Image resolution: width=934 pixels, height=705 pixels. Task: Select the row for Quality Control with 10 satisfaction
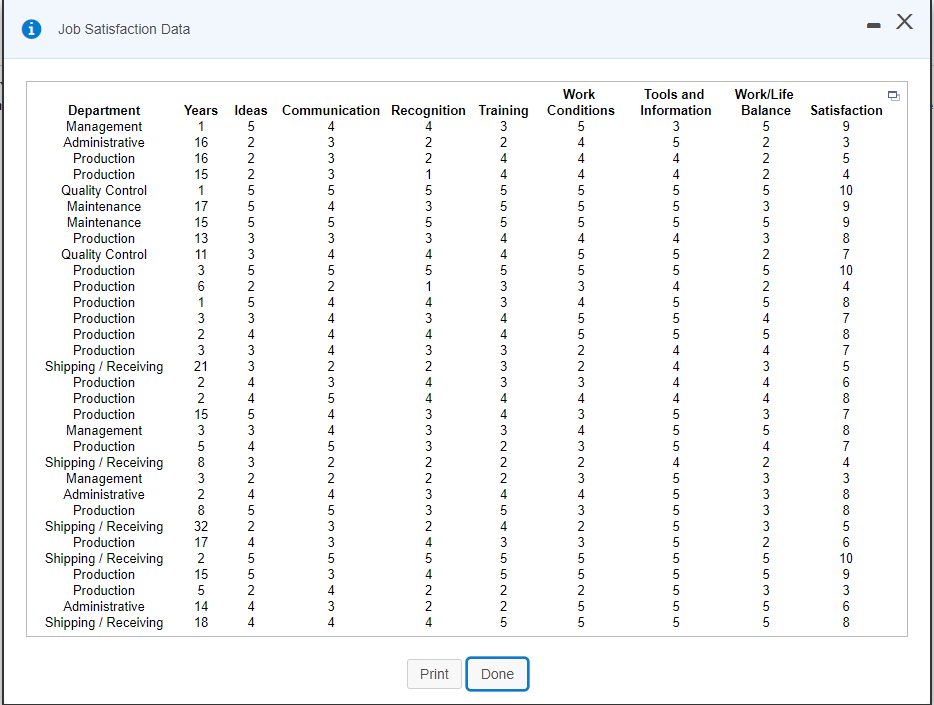coord(104,190)
